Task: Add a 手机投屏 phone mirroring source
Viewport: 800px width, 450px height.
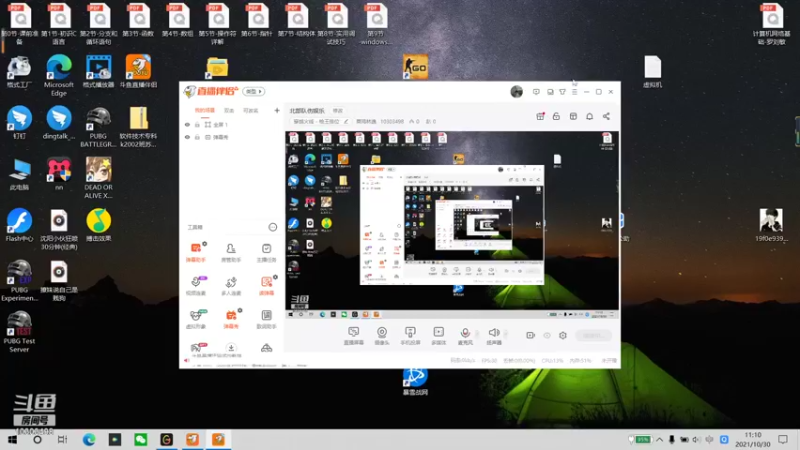Action: tap(410, 336)
